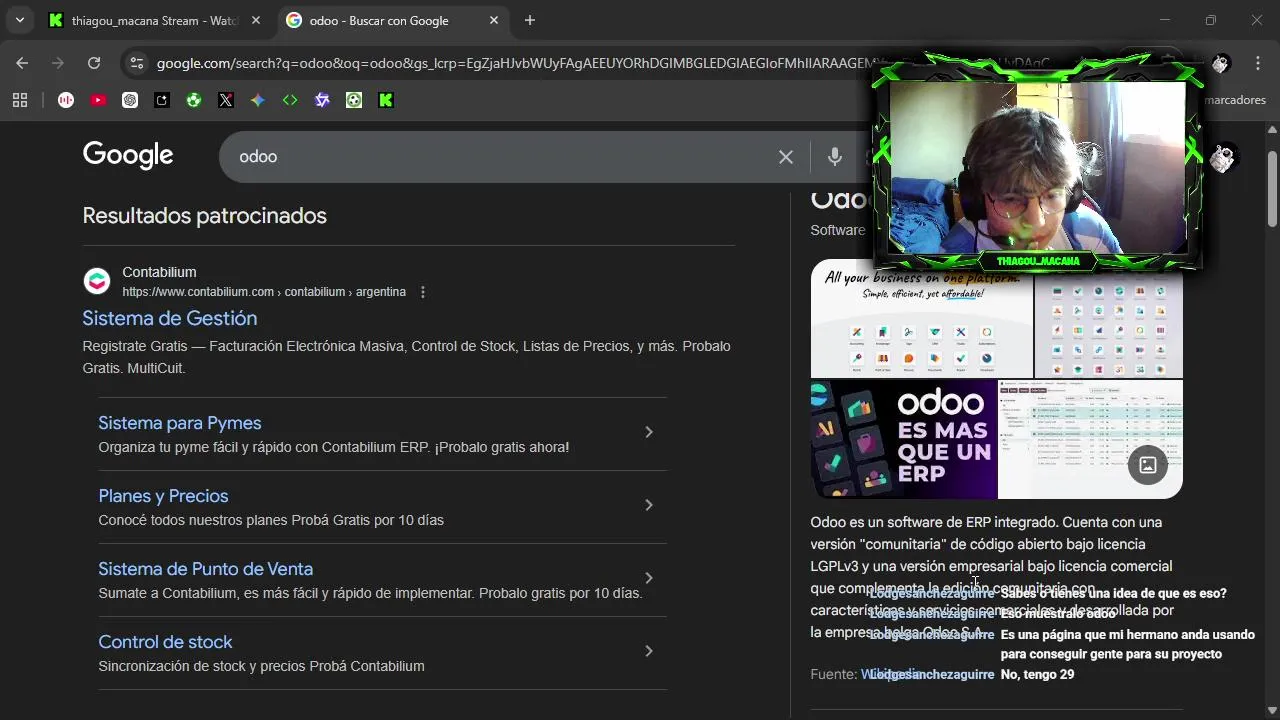Open the red audio-wave bookmark

coord(66,100)
